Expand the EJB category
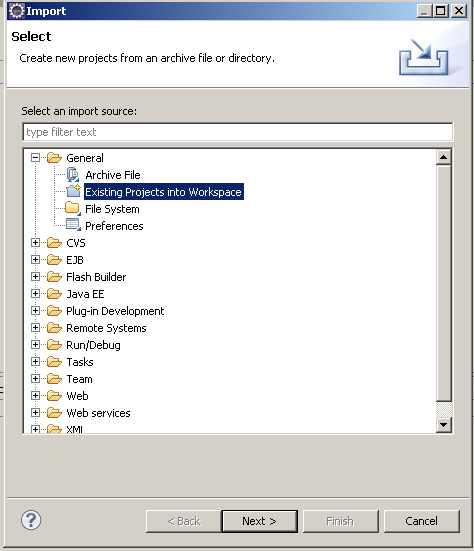474x551 pixels. [x=35, y=259]
